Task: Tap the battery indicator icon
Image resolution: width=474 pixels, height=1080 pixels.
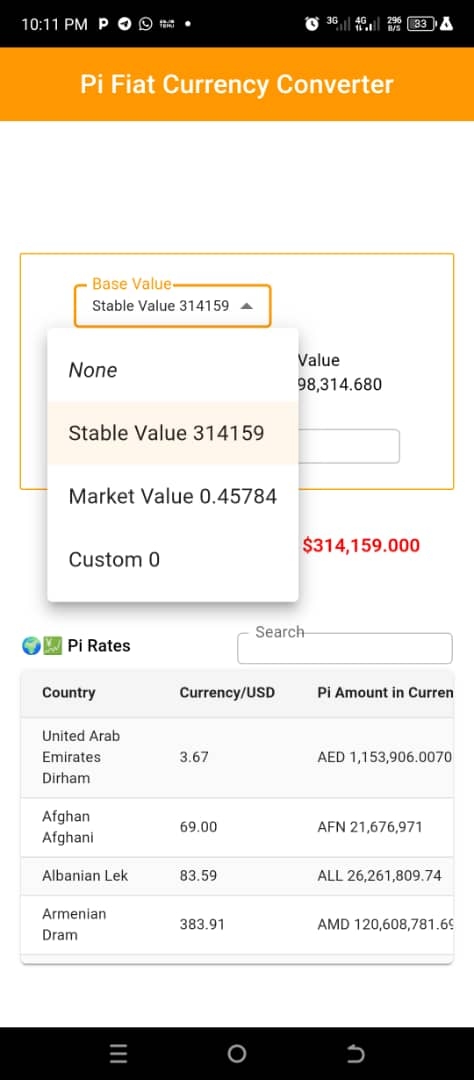Action: [x=422, y=24]
